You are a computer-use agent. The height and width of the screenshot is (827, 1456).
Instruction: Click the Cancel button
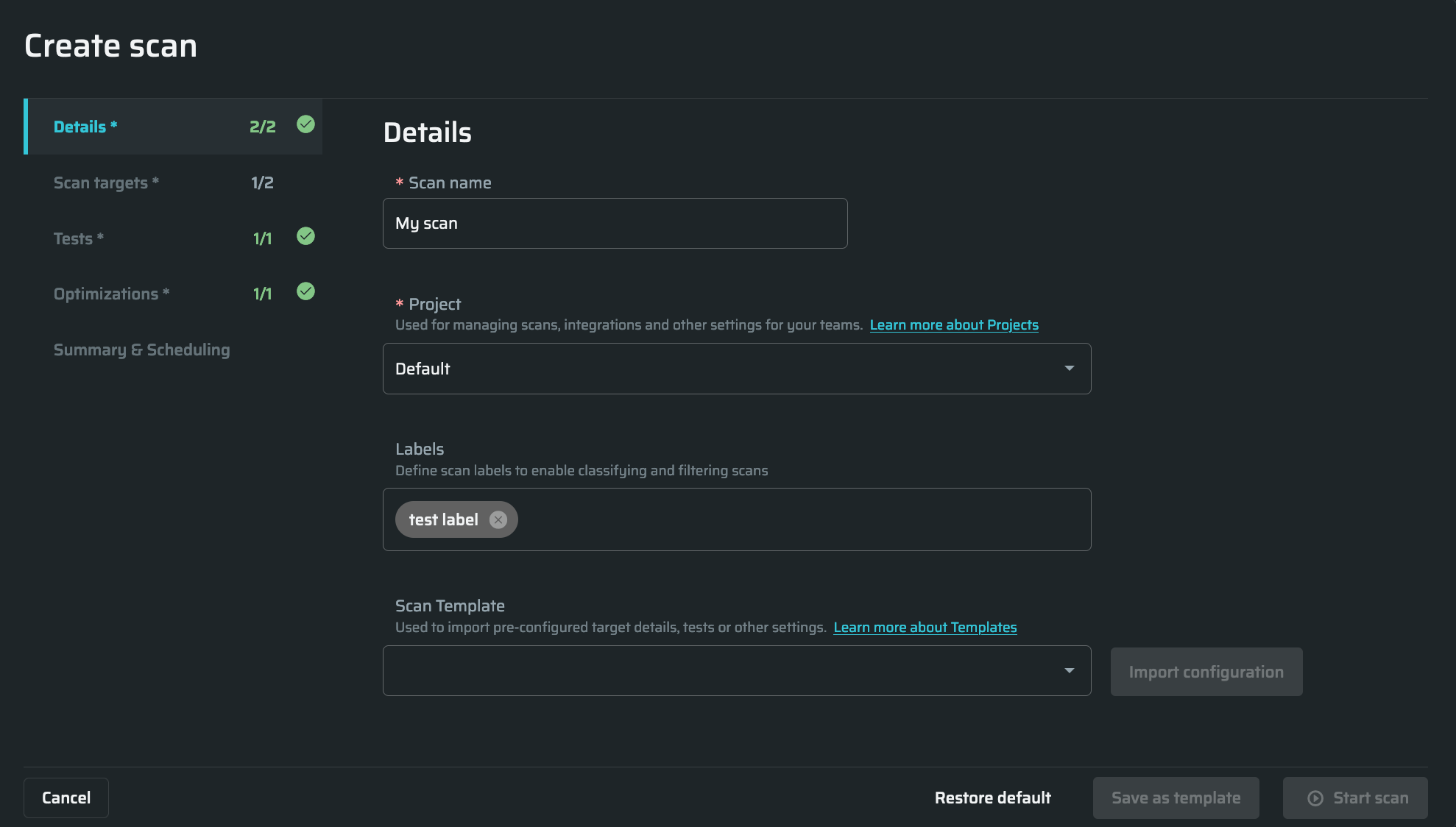pyautogui.click(x=66, y=798)
